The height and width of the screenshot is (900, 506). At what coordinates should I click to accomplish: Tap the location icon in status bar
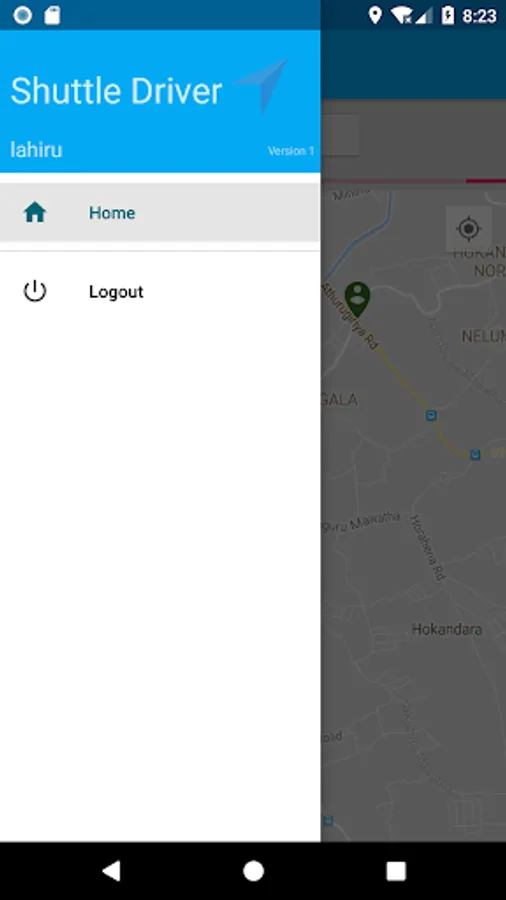point(375,15)
